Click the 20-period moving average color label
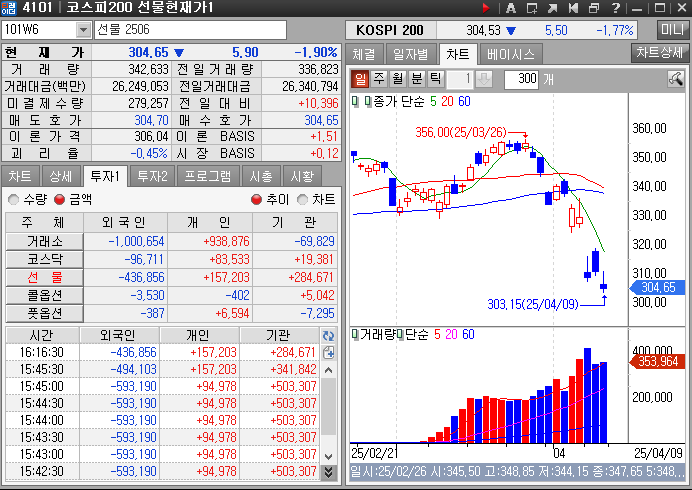692x490 pixels. [448, 102]
